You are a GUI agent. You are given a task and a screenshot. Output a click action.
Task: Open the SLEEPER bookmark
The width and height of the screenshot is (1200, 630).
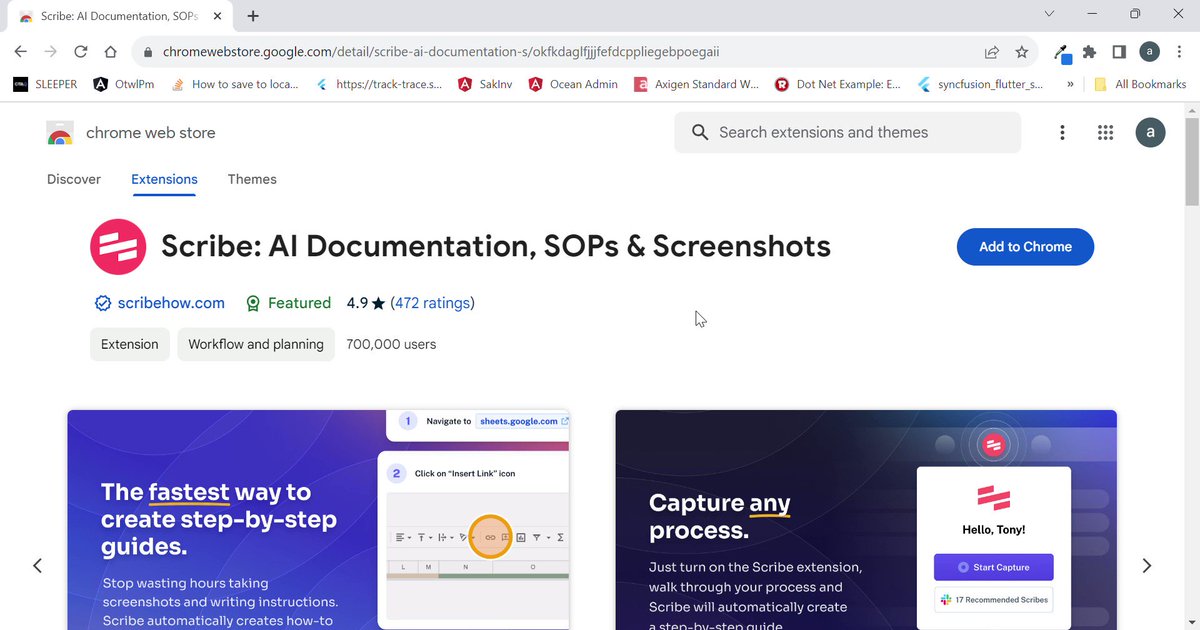click(x=45, y=84)
